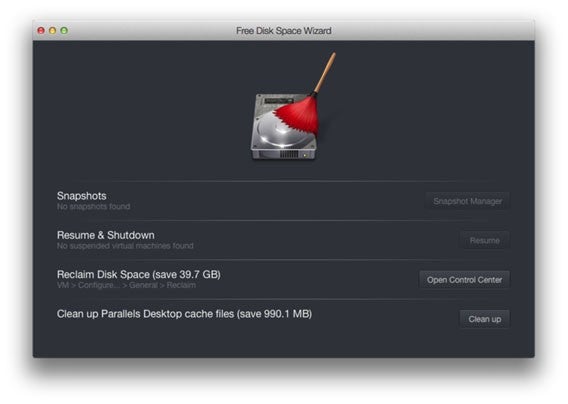
Task: Open Control Center for reclaiming disk space
Action: pos(464,280)
